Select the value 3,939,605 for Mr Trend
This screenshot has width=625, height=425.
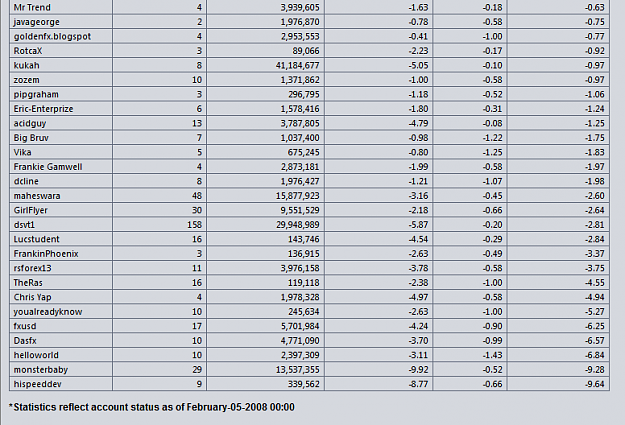click(300, 8)
